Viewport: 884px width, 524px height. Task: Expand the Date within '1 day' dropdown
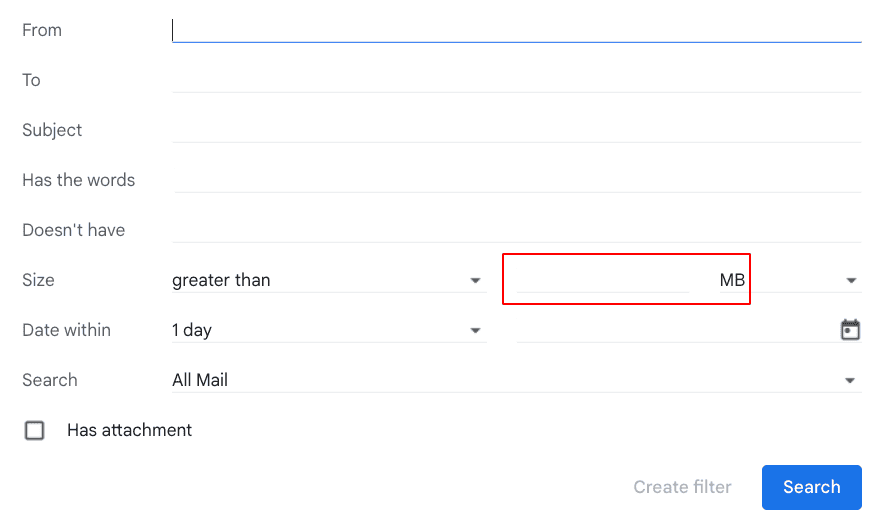tap(329, 330)
